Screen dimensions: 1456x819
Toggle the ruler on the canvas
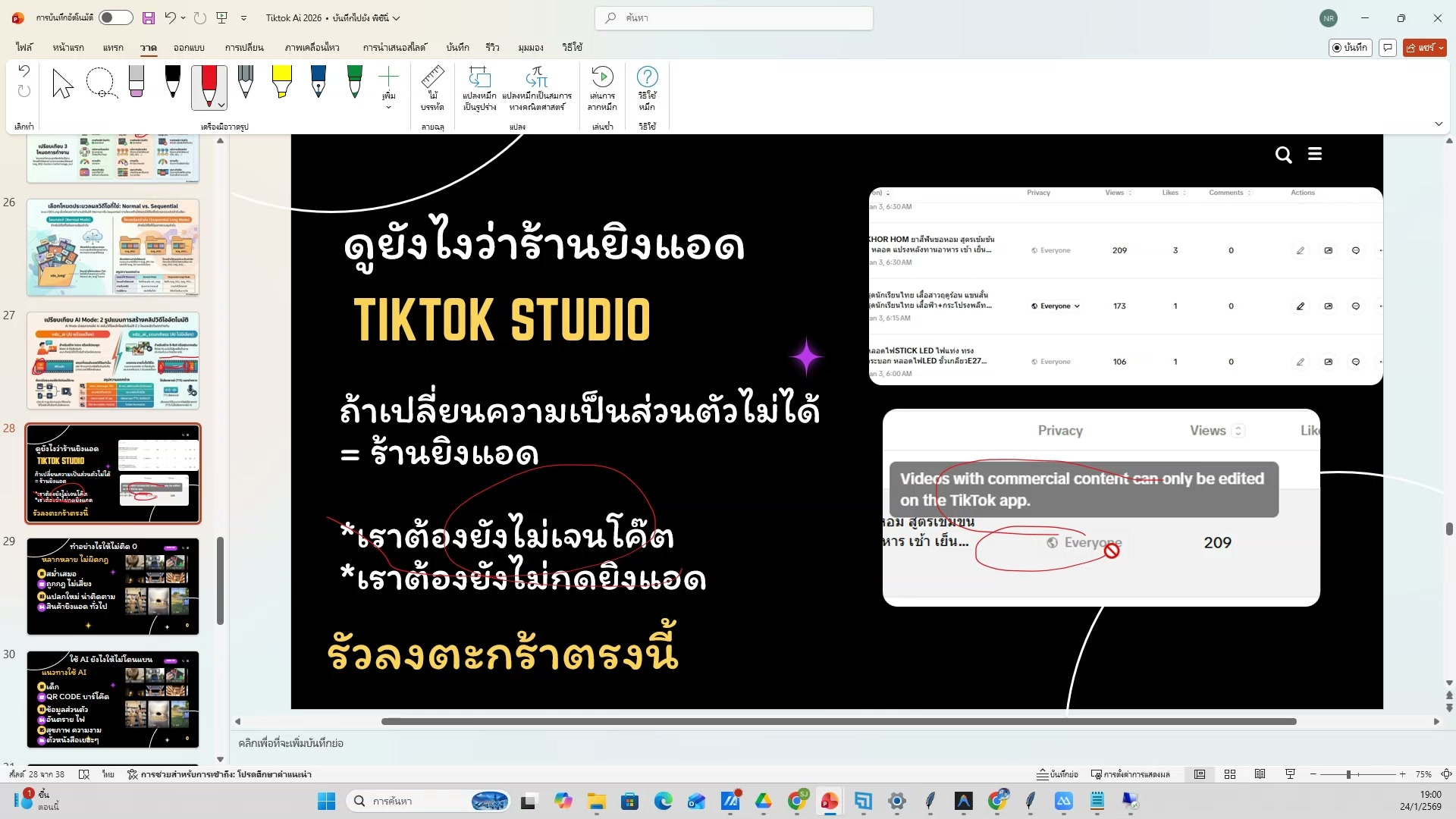(x=433, y=87)
